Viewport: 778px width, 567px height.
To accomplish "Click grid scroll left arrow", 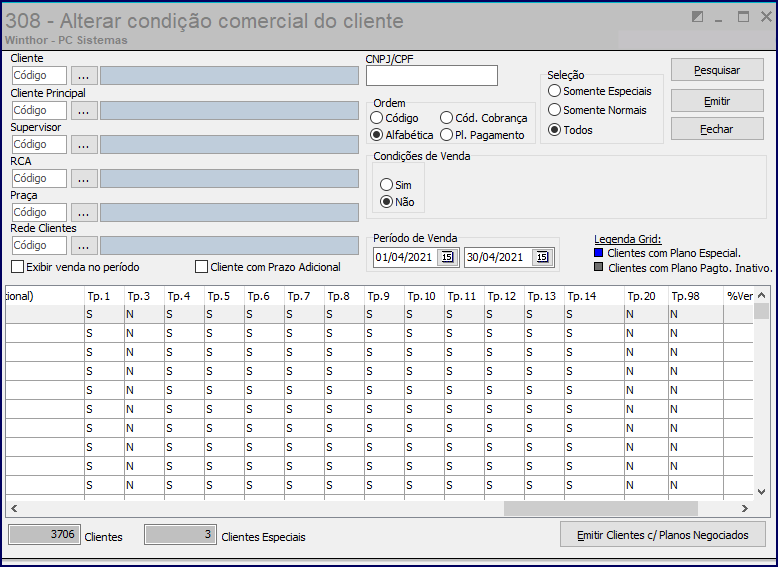I will (14, 508).
